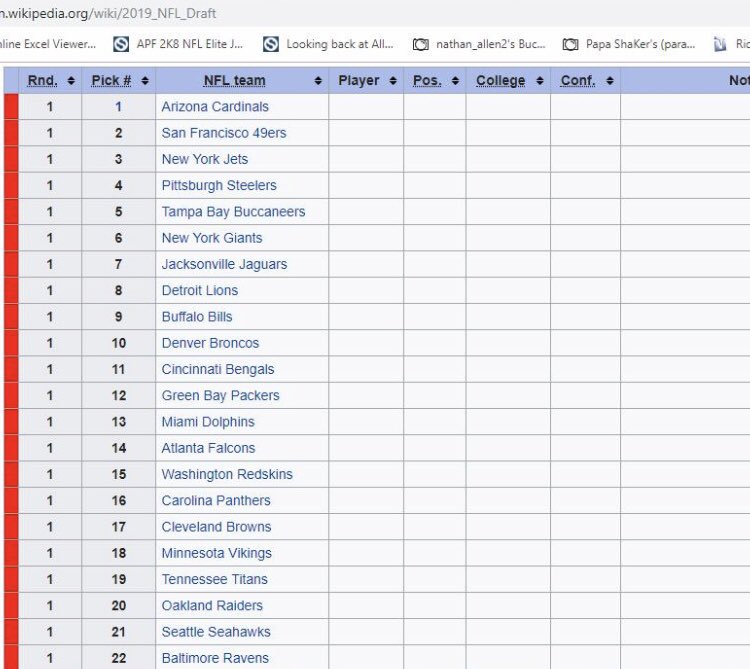Open the Cleveland Browns link
The width and height of the screenshot is (750, 669).
click(x=216, y=527)
